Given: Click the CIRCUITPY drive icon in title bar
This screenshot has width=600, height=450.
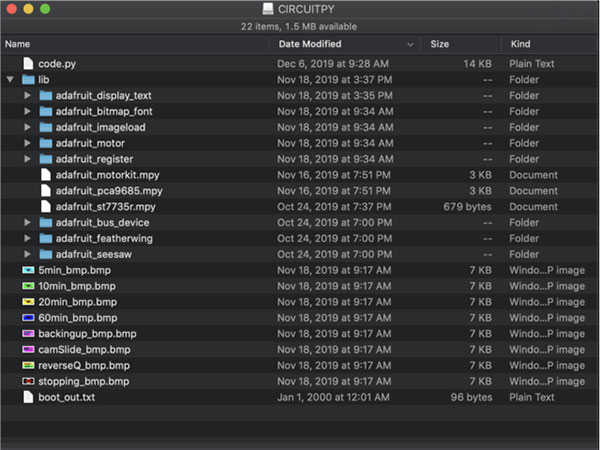Looking at the screenshot, I should 268,9.
